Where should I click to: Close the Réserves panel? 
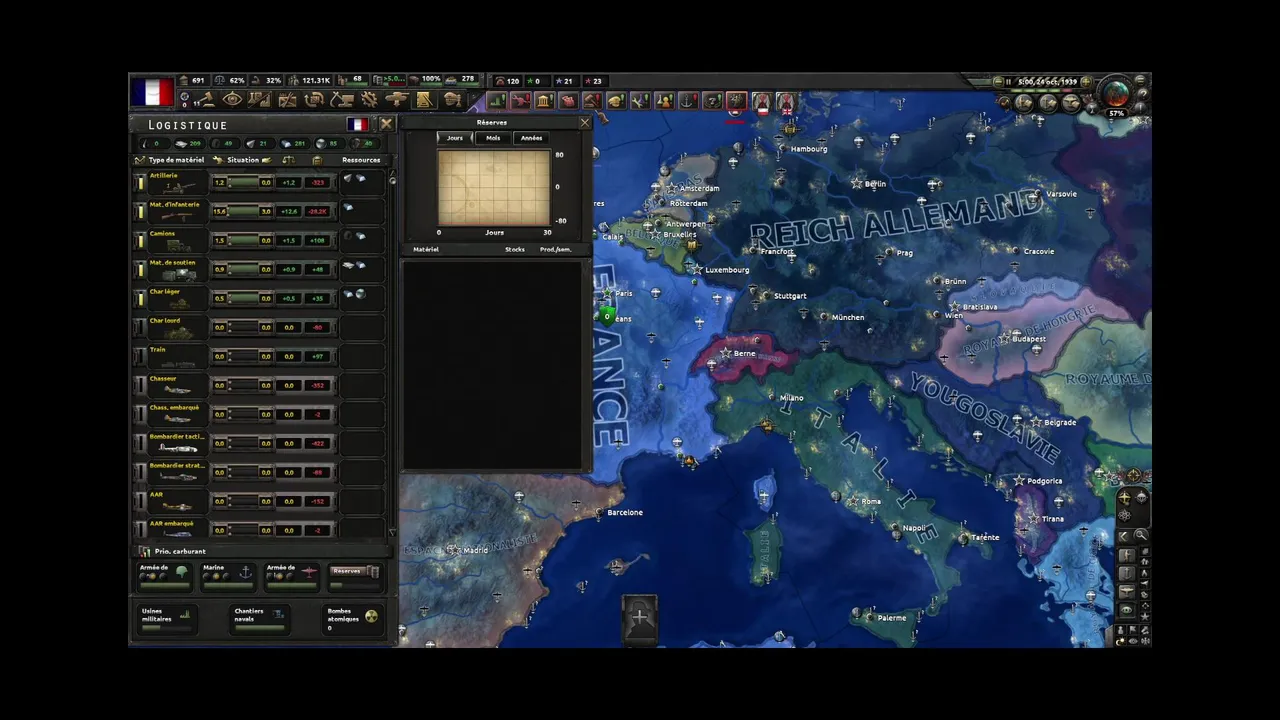(585, 123)
